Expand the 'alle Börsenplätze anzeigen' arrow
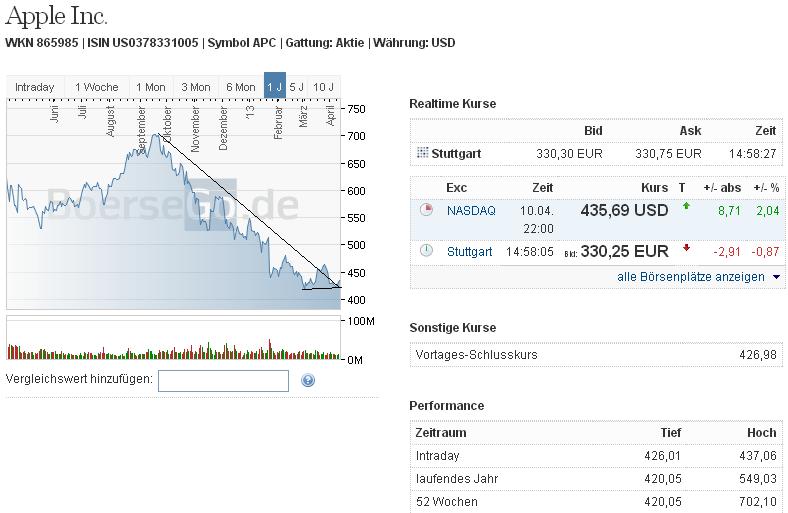This screenshot has height=513, width=788. point(777,277)
